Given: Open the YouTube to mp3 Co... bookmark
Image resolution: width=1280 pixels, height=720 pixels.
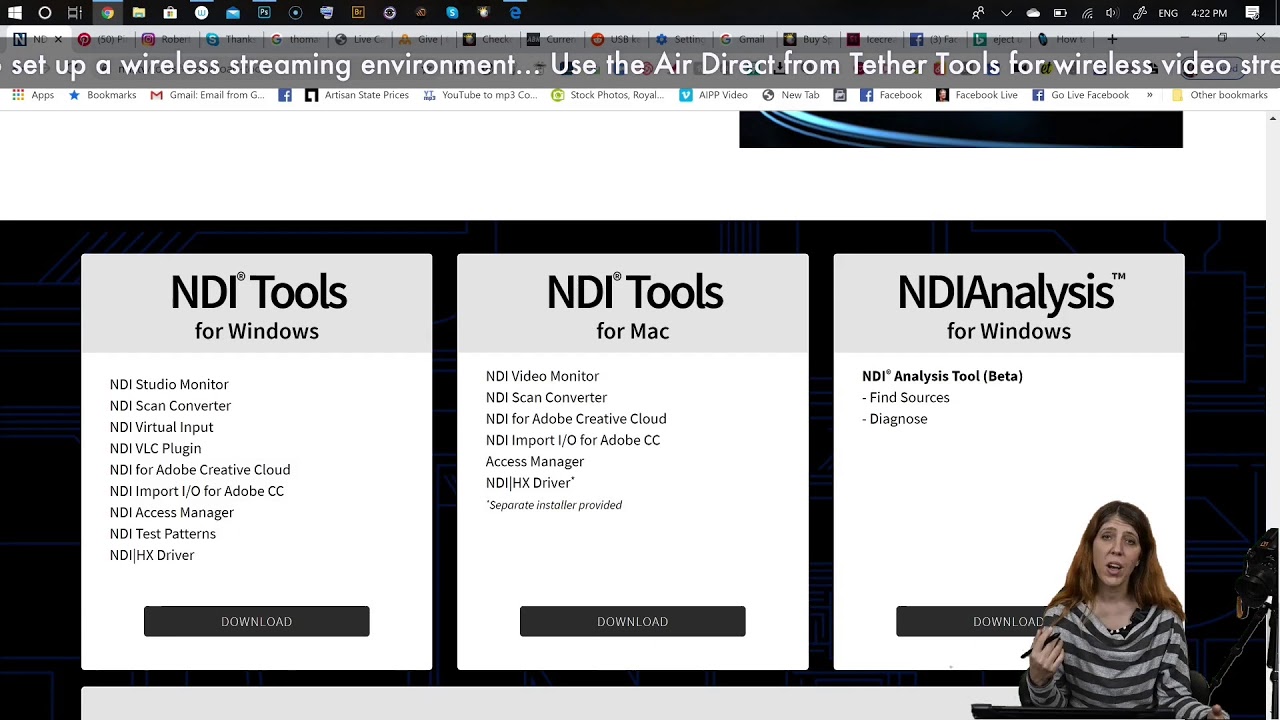Looking at the screenshot, I should (480, 95).
